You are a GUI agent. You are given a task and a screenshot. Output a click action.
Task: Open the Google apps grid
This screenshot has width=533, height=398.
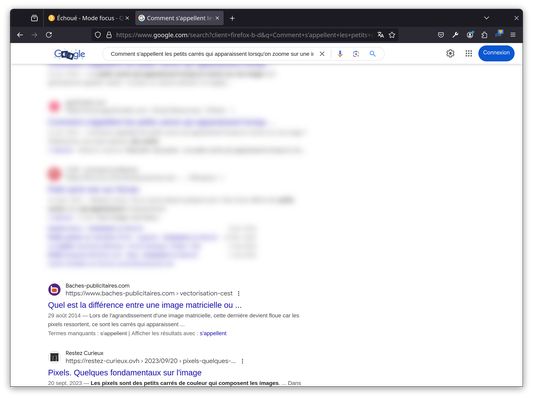point(469,53)
